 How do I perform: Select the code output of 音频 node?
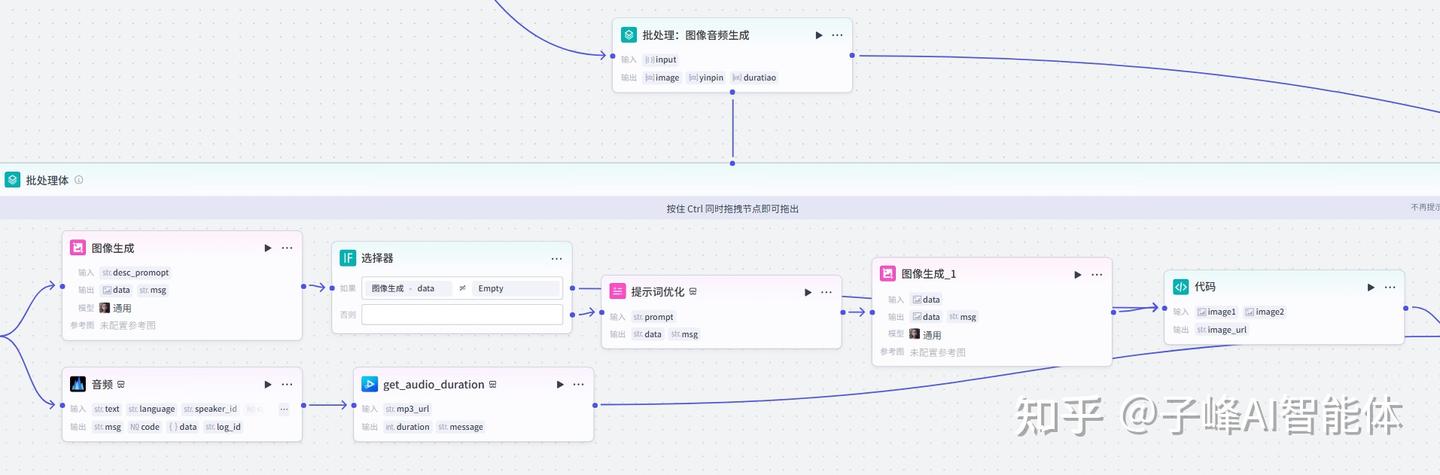144,427
